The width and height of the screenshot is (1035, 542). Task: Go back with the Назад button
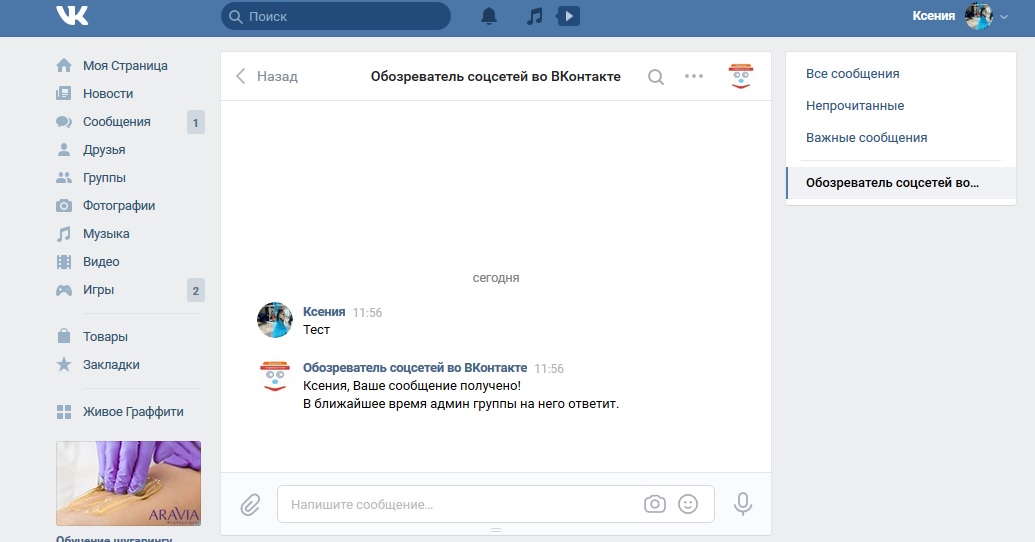267,77
